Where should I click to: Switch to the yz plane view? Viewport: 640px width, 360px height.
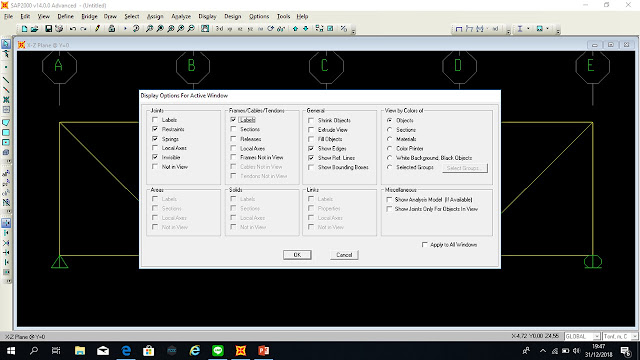250,29
